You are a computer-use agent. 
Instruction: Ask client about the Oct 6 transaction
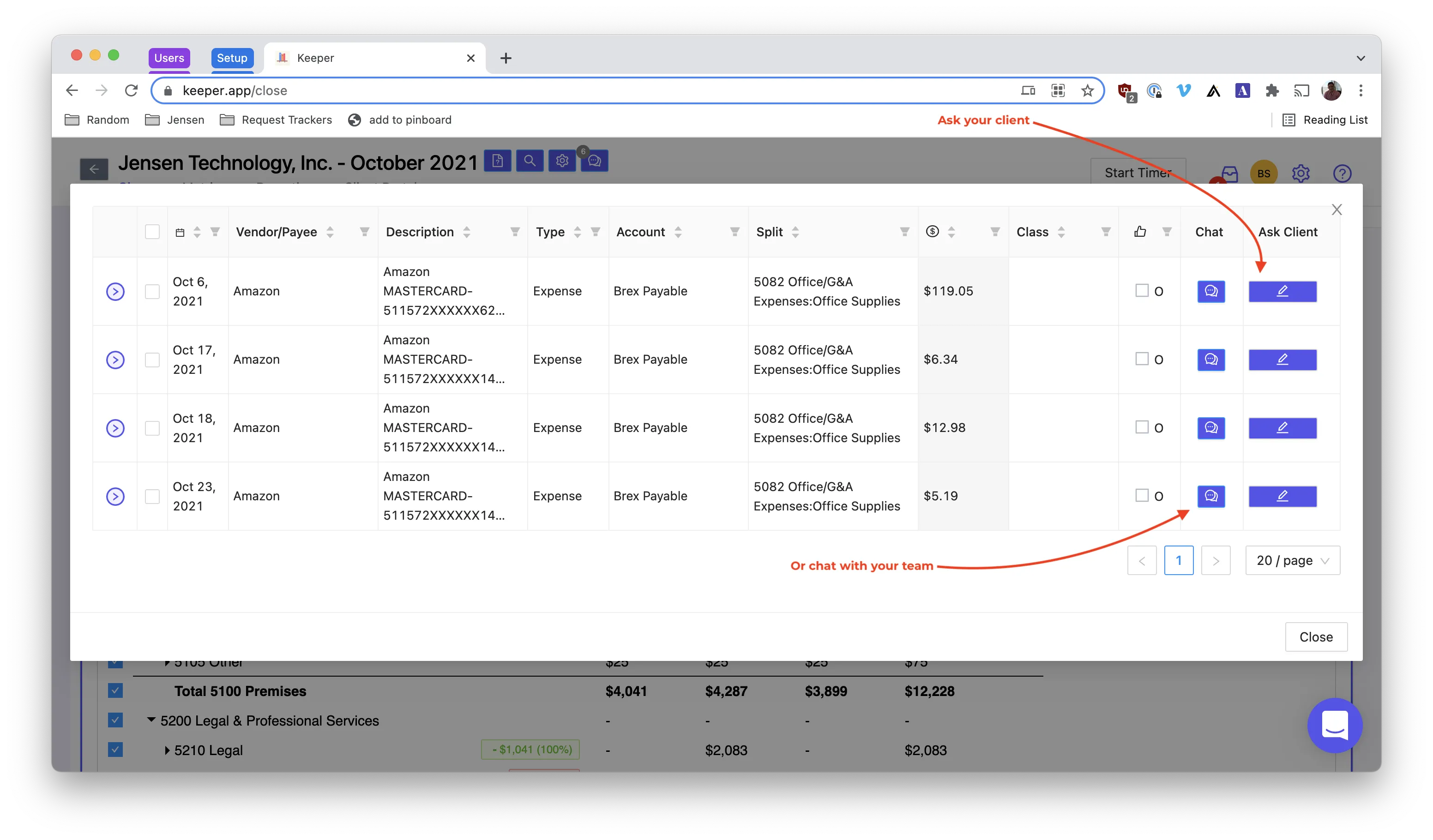(1282, 291)
